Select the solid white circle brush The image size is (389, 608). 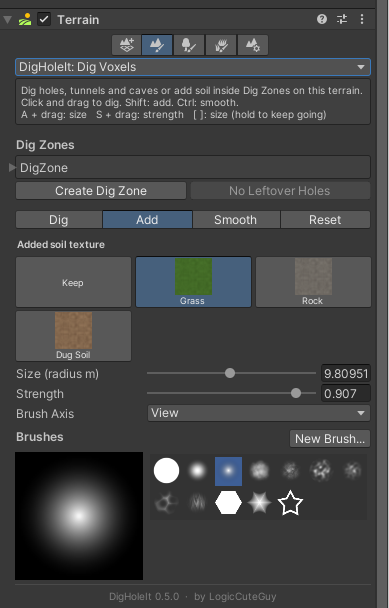(166, 471)
